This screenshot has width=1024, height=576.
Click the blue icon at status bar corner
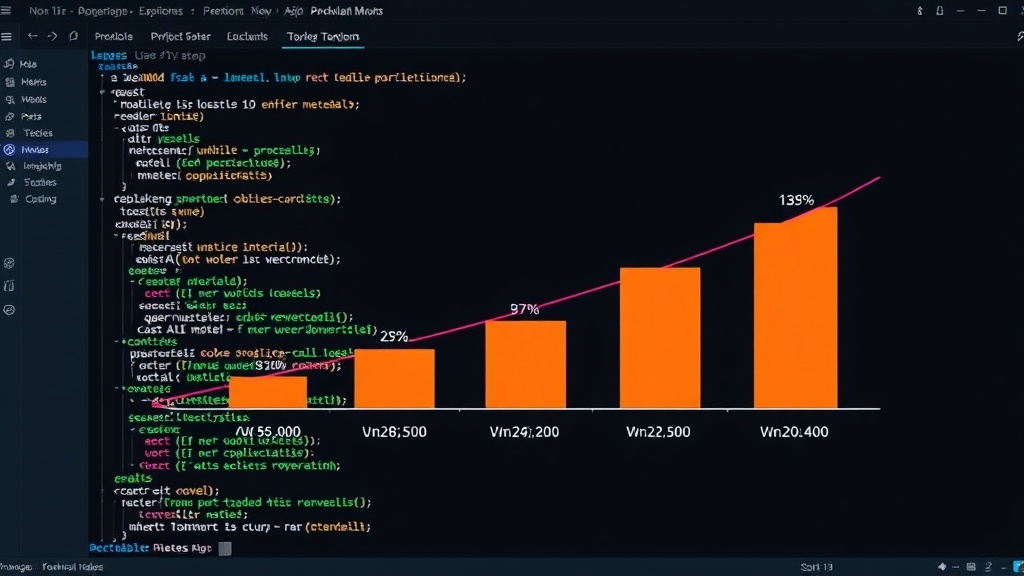coord(1017,566)
